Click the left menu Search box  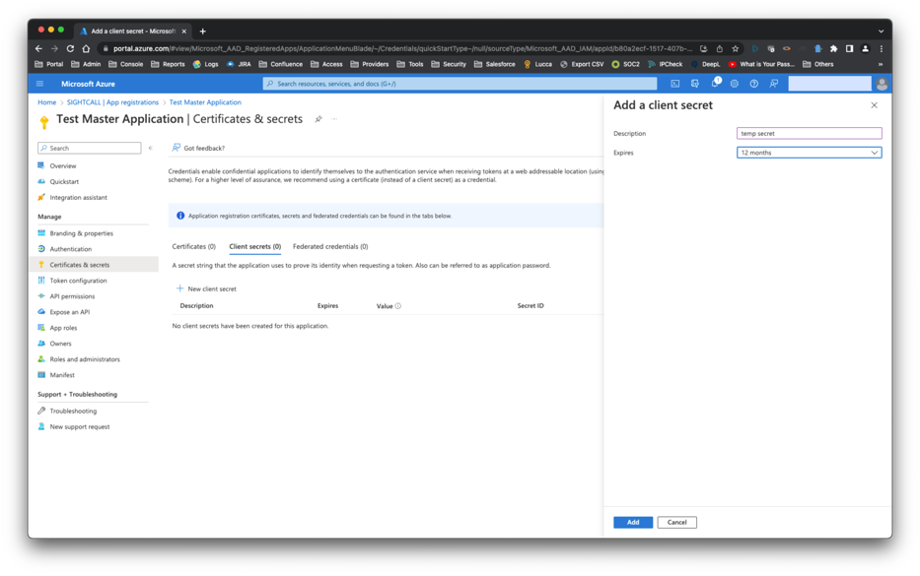[x=89, y=148]
